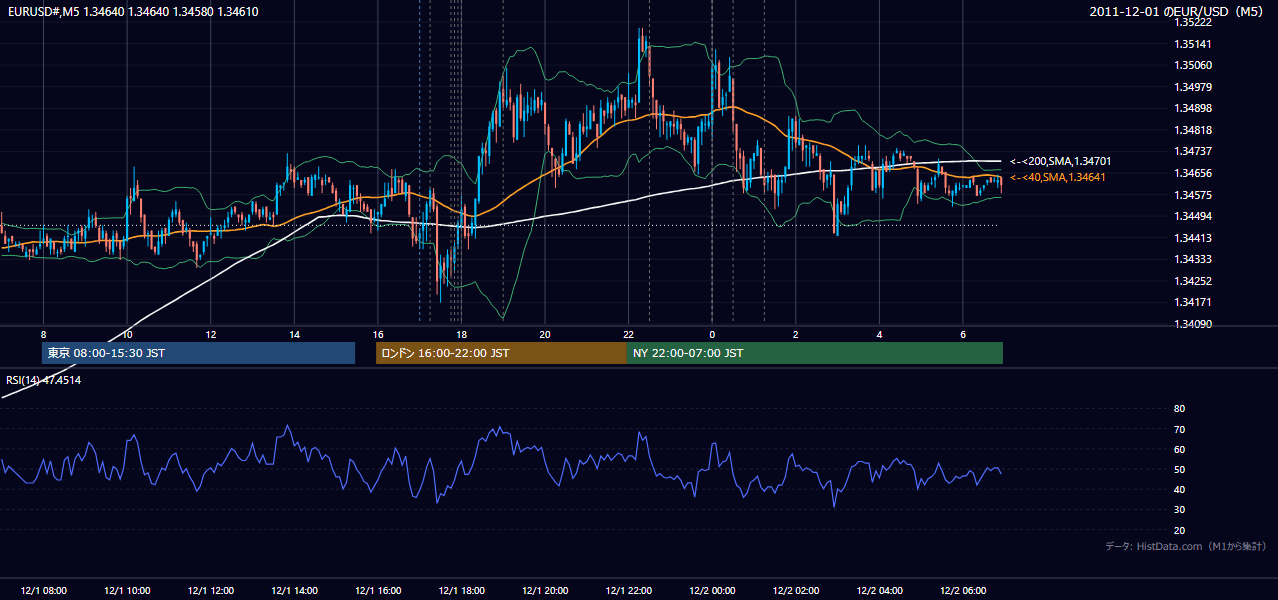Click price axis label 1.34494

click(x=1193, y=216)
